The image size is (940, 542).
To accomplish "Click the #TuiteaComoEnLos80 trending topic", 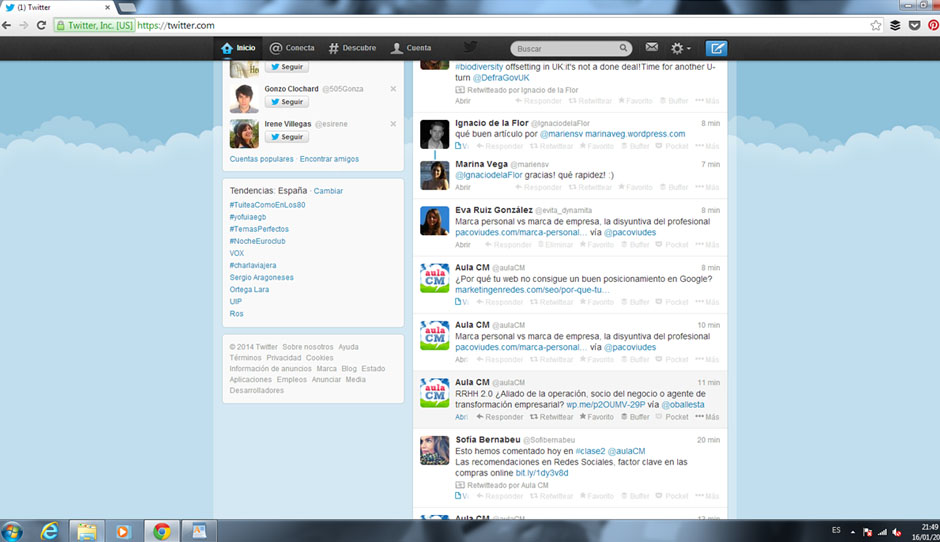I will click(267, 205).
